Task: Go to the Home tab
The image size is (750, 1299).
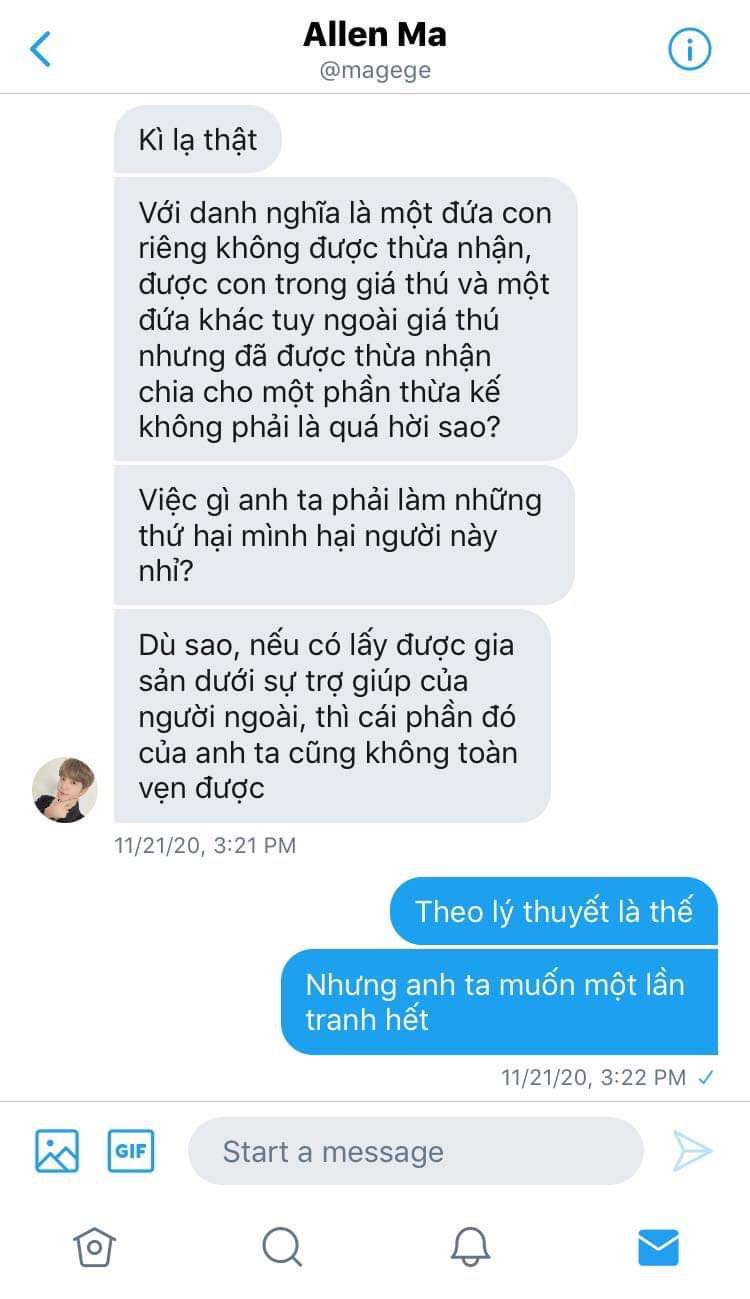Action: (x=94, y=1246)
